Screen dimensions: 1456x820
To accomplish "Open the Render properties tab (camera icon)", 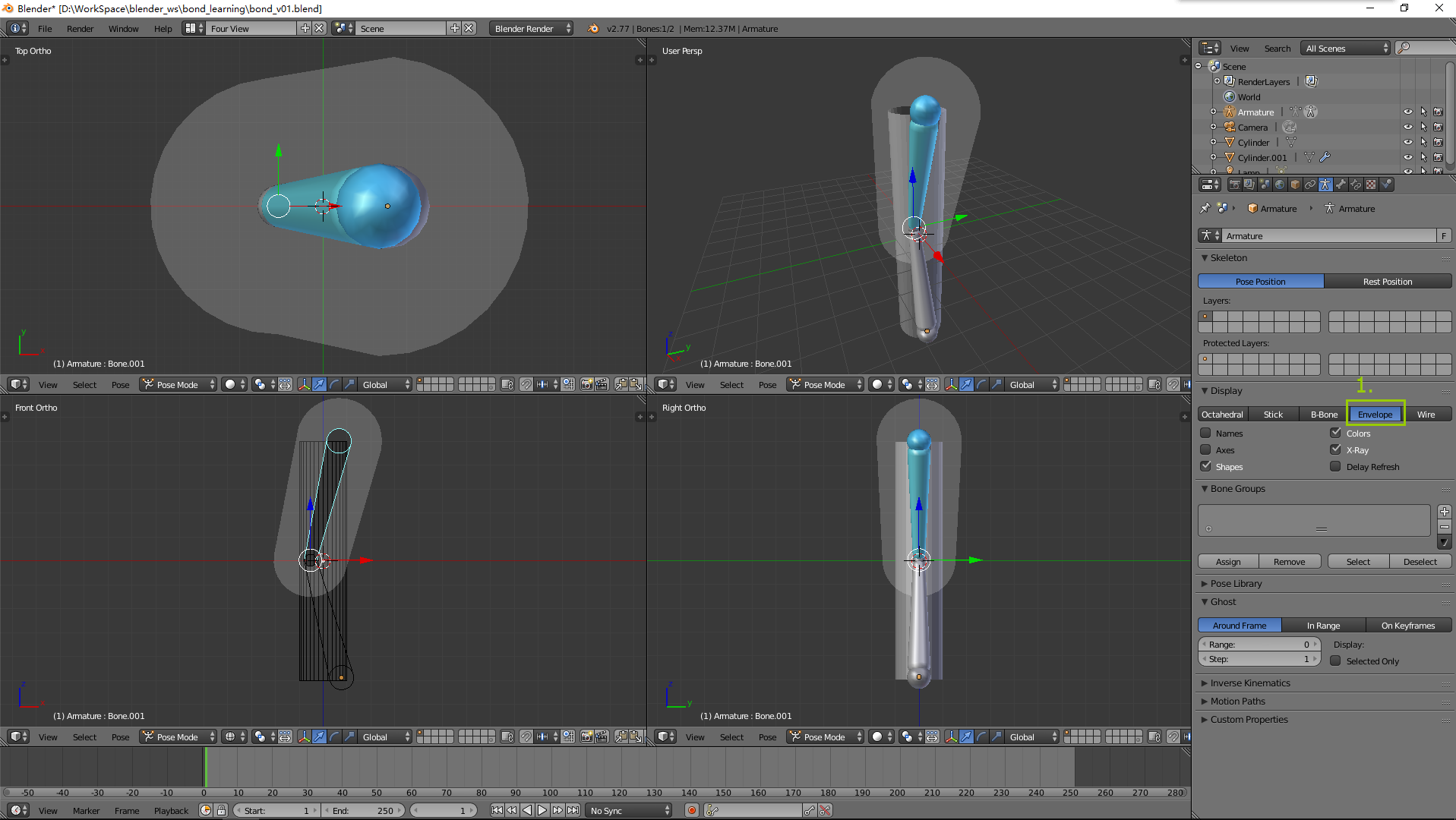I will click(1234, 184).
